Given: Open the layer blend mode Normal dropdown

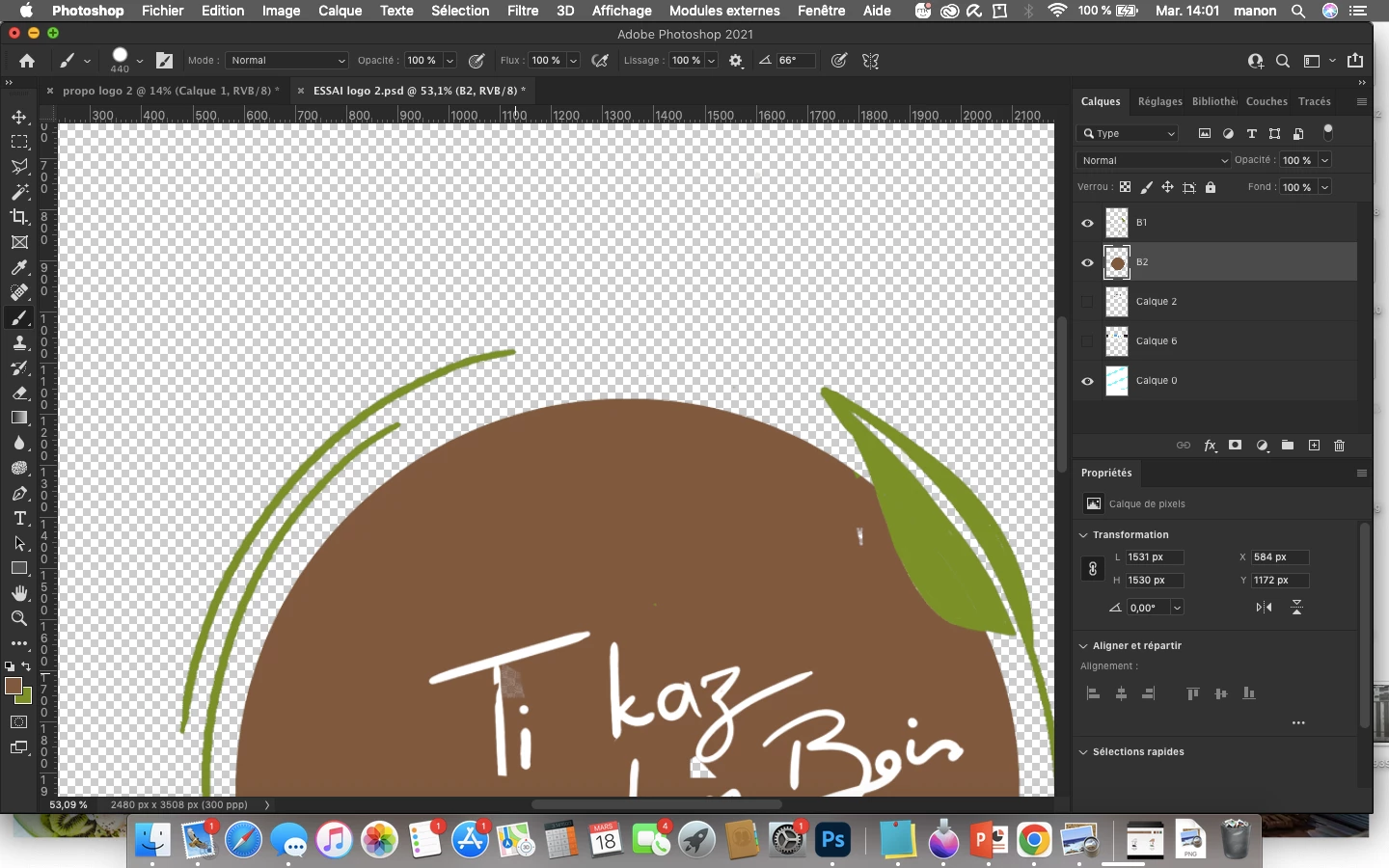Looking at the screenshot, I should pyautogui.click(x=1154, y=160).
